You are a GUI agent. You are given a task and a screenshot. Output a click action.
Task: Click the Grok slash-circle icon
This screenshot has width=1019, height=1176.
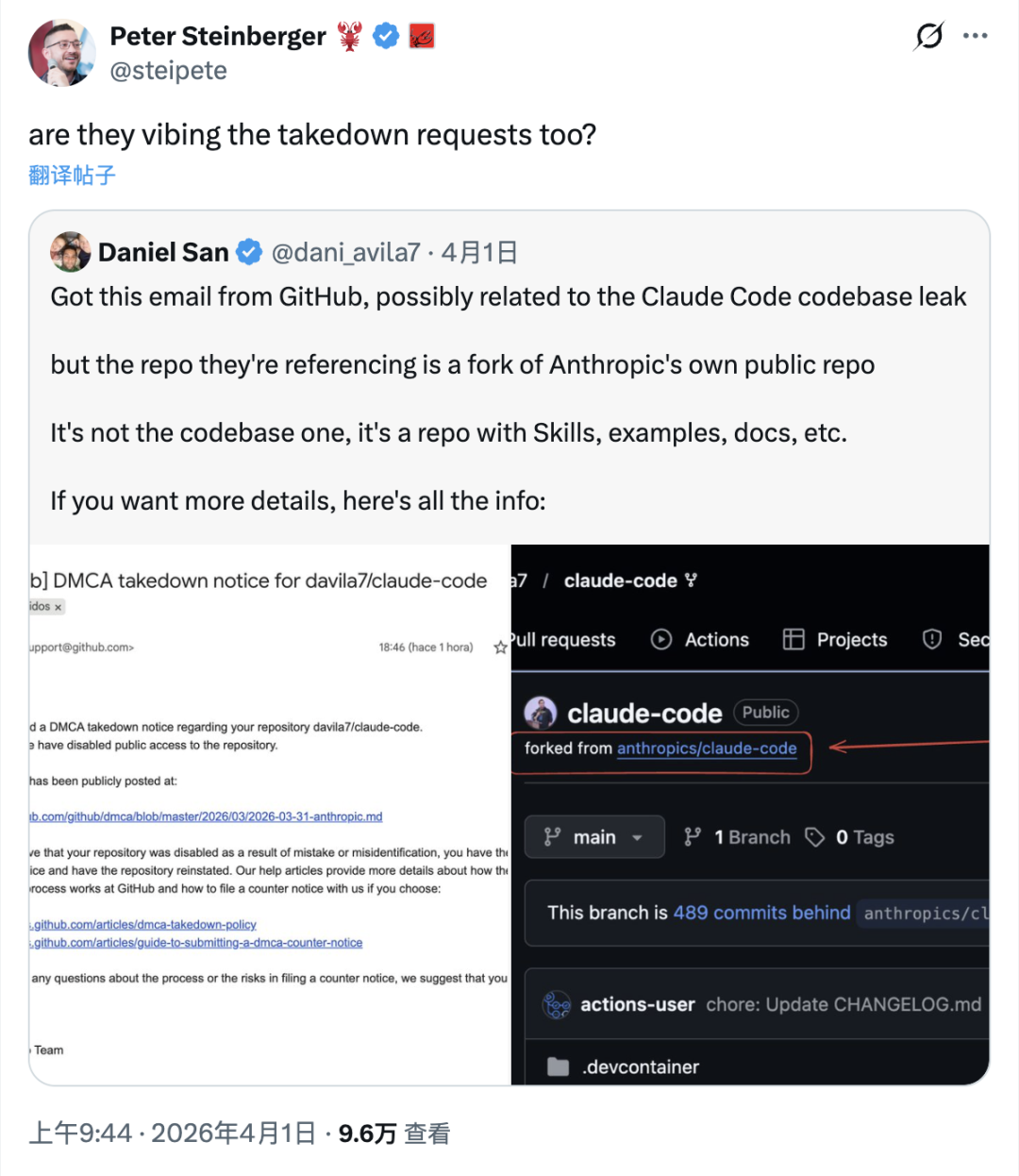(x=929, y=36)
